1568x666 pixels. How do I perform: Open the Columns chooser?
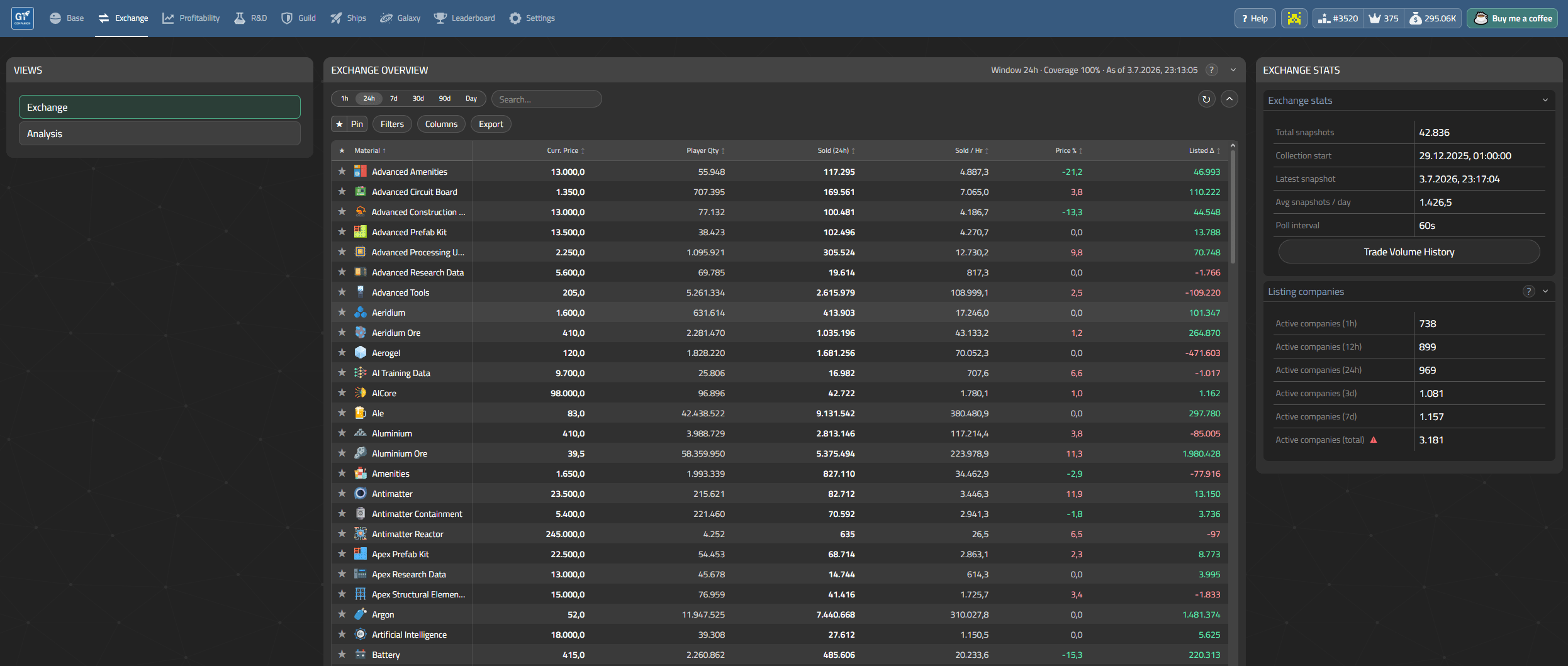coord(441,125)
